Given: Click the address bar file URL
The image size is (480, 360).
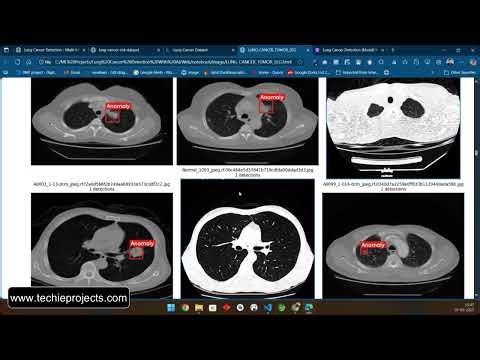Looking at the screenshot, I should (x=173, y=62).
